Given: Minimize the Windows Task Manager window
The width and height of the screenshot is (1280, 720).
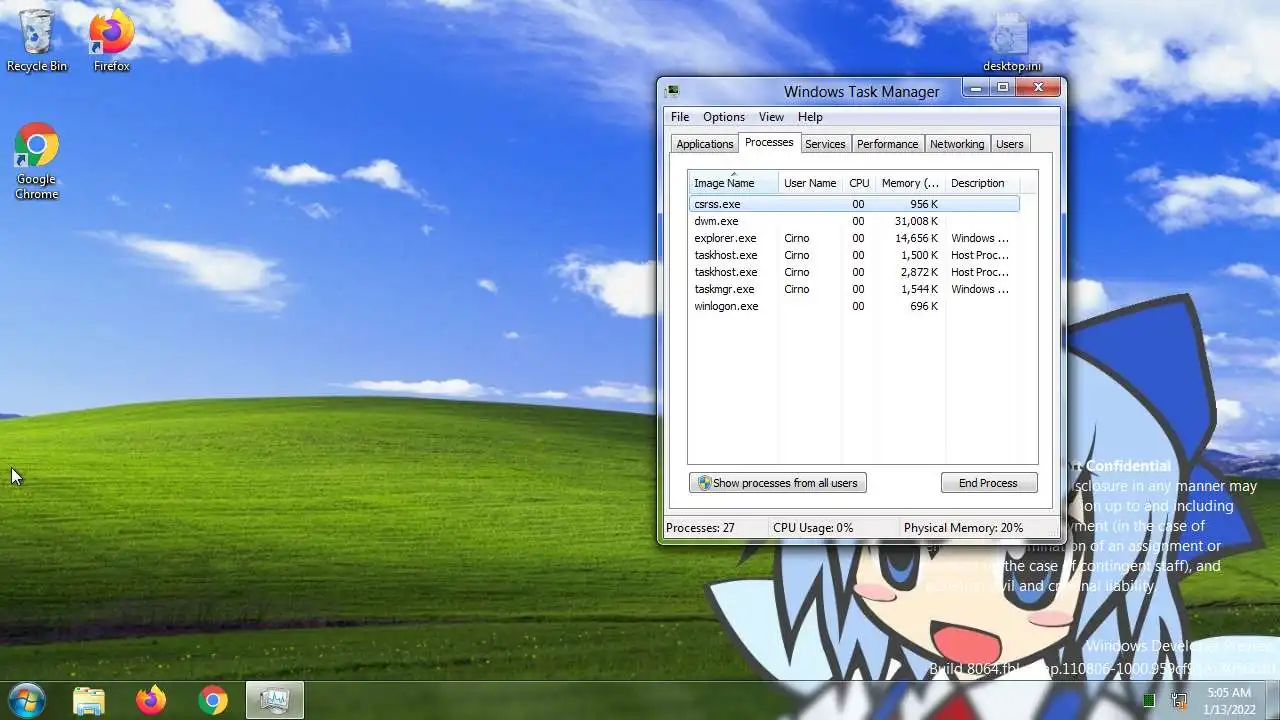Looking at the screenshot, I should click(x=976, y=88).
